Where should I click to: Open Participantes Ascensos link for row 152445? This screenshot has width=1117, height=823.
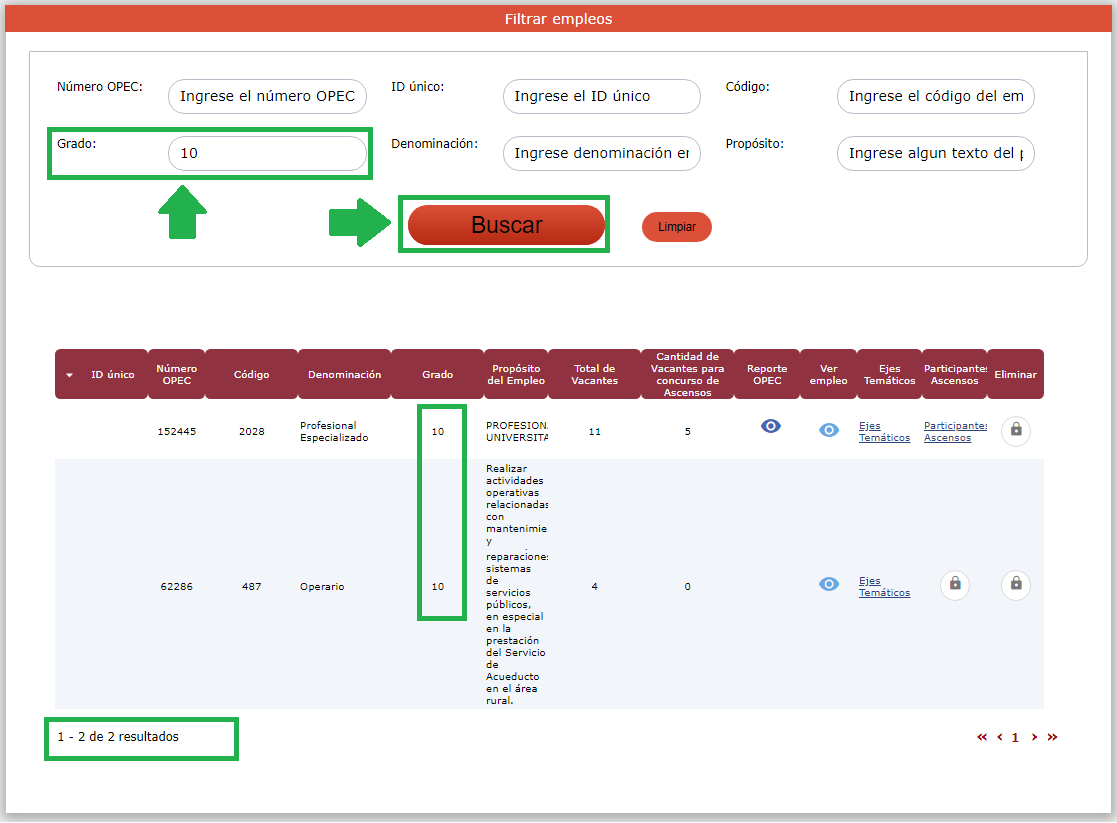(954, 432)
